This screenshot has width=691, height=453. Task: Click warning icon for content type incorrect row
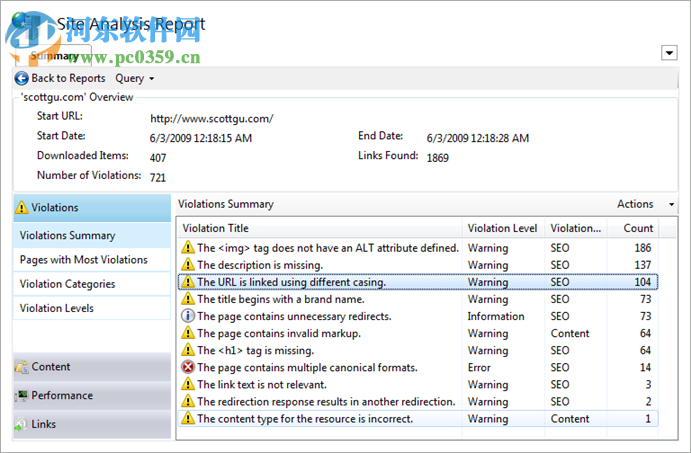coord(188,418)
